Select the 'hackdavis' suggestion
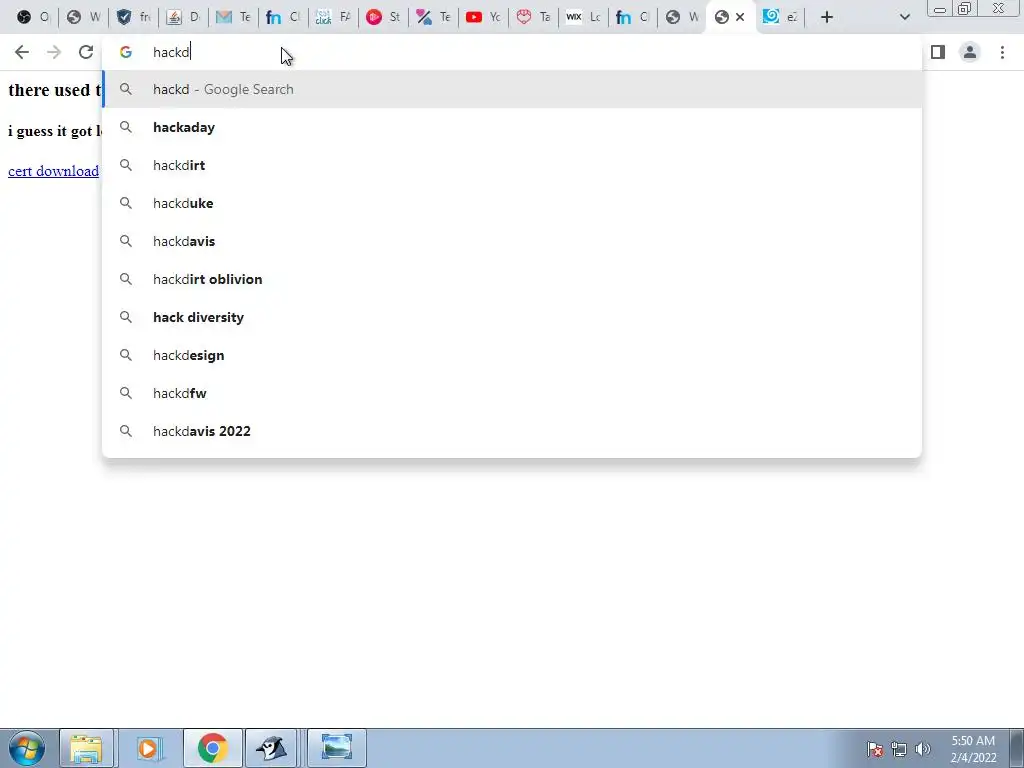This screenshot has width=1024, height=768. tap(512, 241)
